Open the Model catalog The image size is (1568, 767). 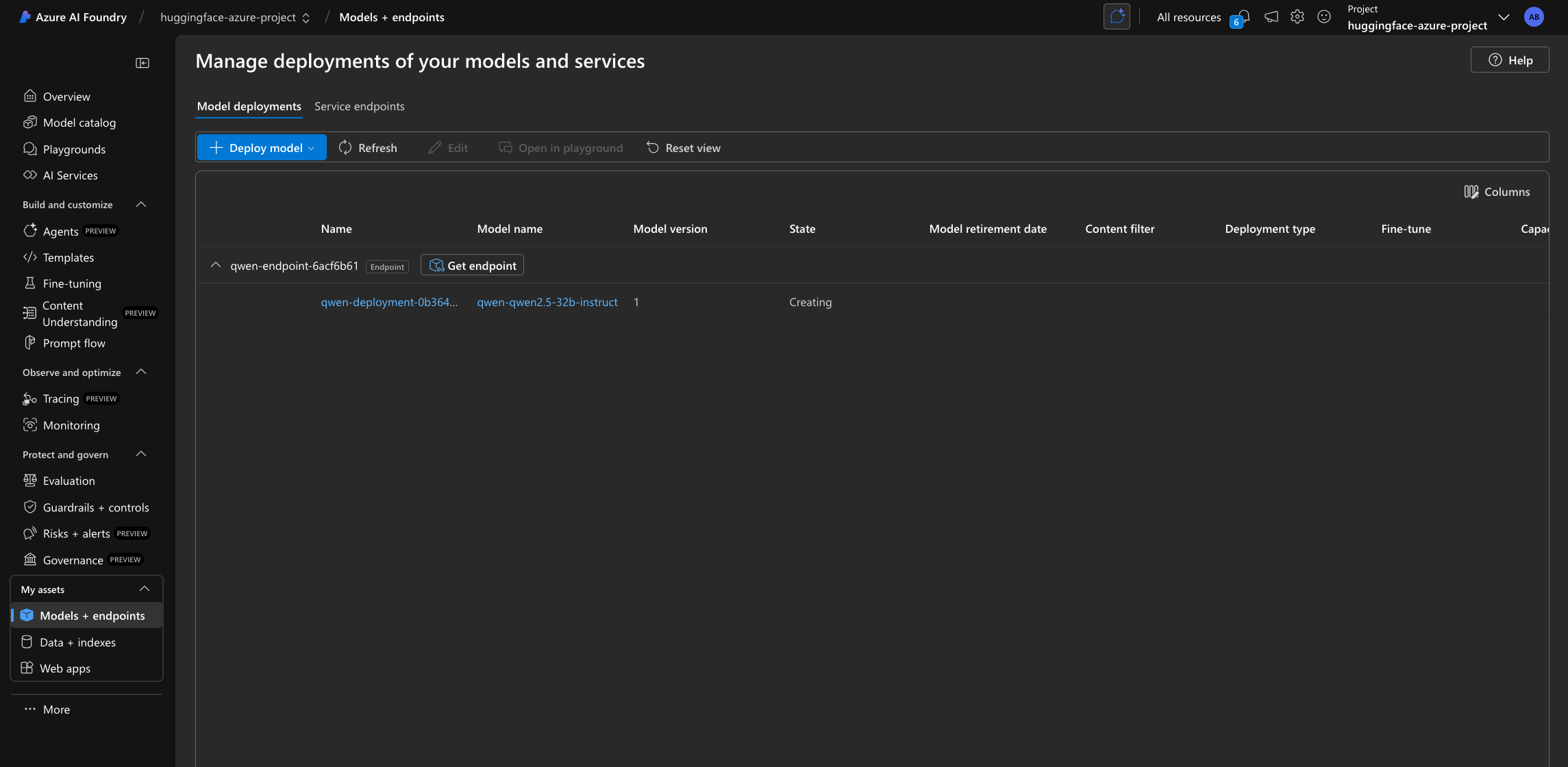point(79,123)
